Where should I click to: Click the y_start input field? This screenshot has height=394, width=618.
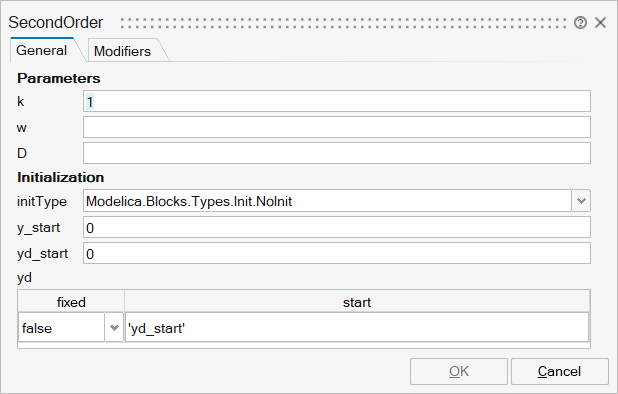pyautogui.click(x=337, y=227)
